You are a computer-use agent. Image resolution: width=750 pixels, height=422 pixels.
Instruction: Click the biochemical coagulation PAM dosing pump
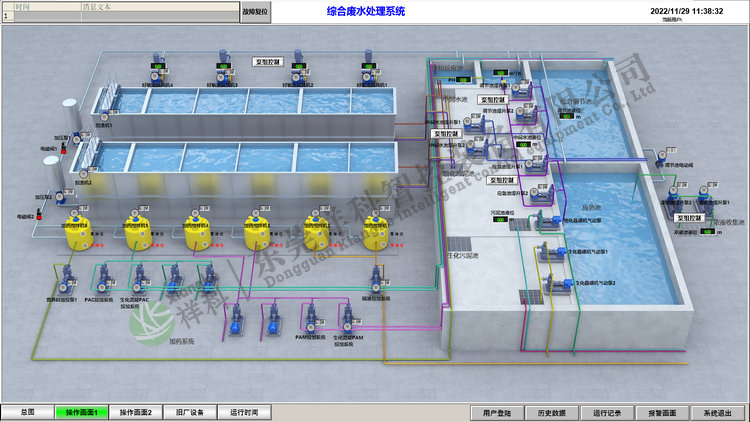coord(347,317)
